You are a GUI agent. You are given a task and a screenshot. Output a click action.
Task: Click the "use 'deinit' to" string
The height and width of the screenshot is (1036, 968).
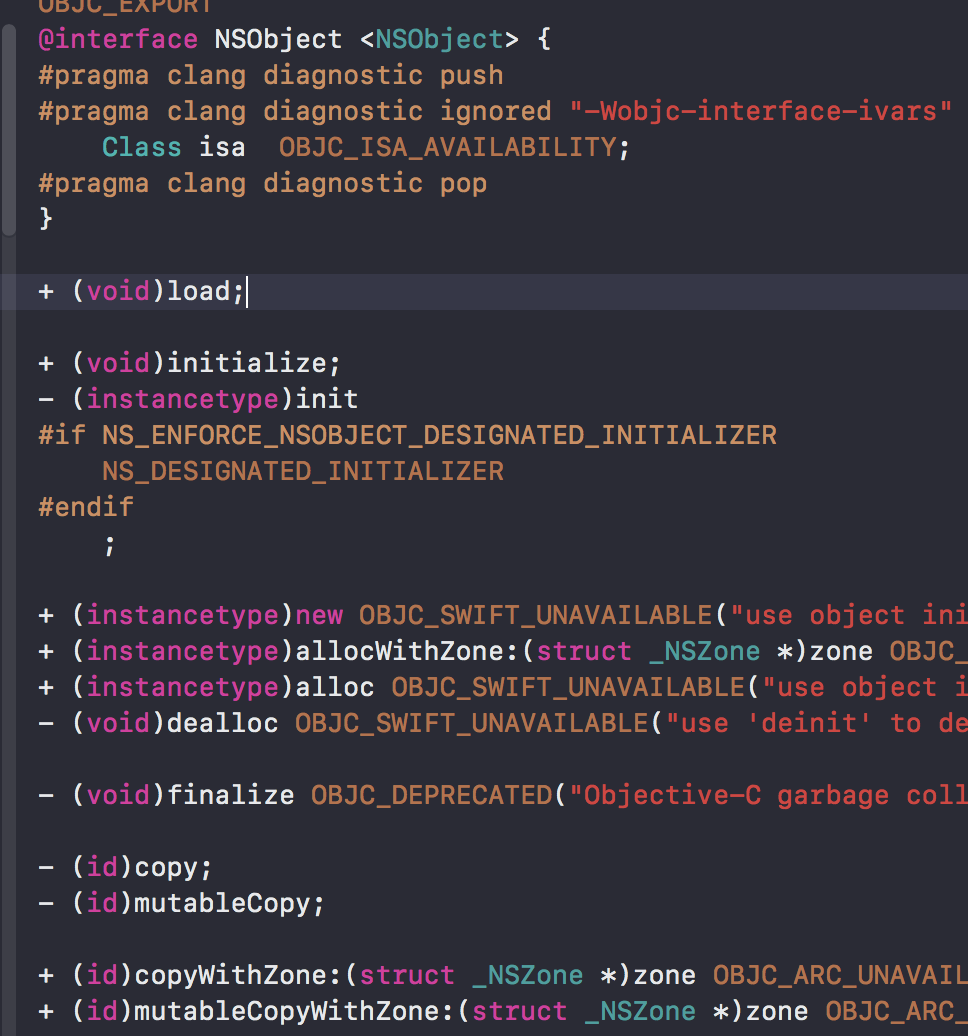coord(793,723)
